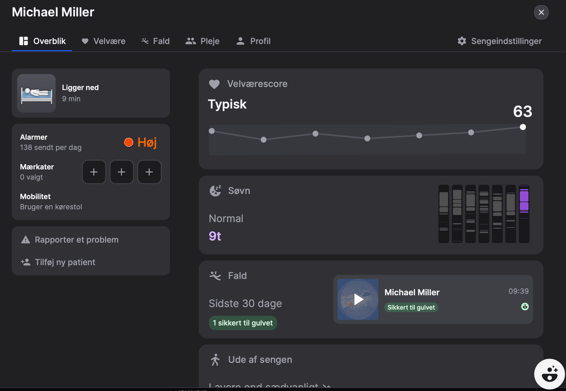Image resolution: width=566 pixels, height=391 pixels.
Task: Open Sengeindstillinger settings
Action: [x=500, y=41]
